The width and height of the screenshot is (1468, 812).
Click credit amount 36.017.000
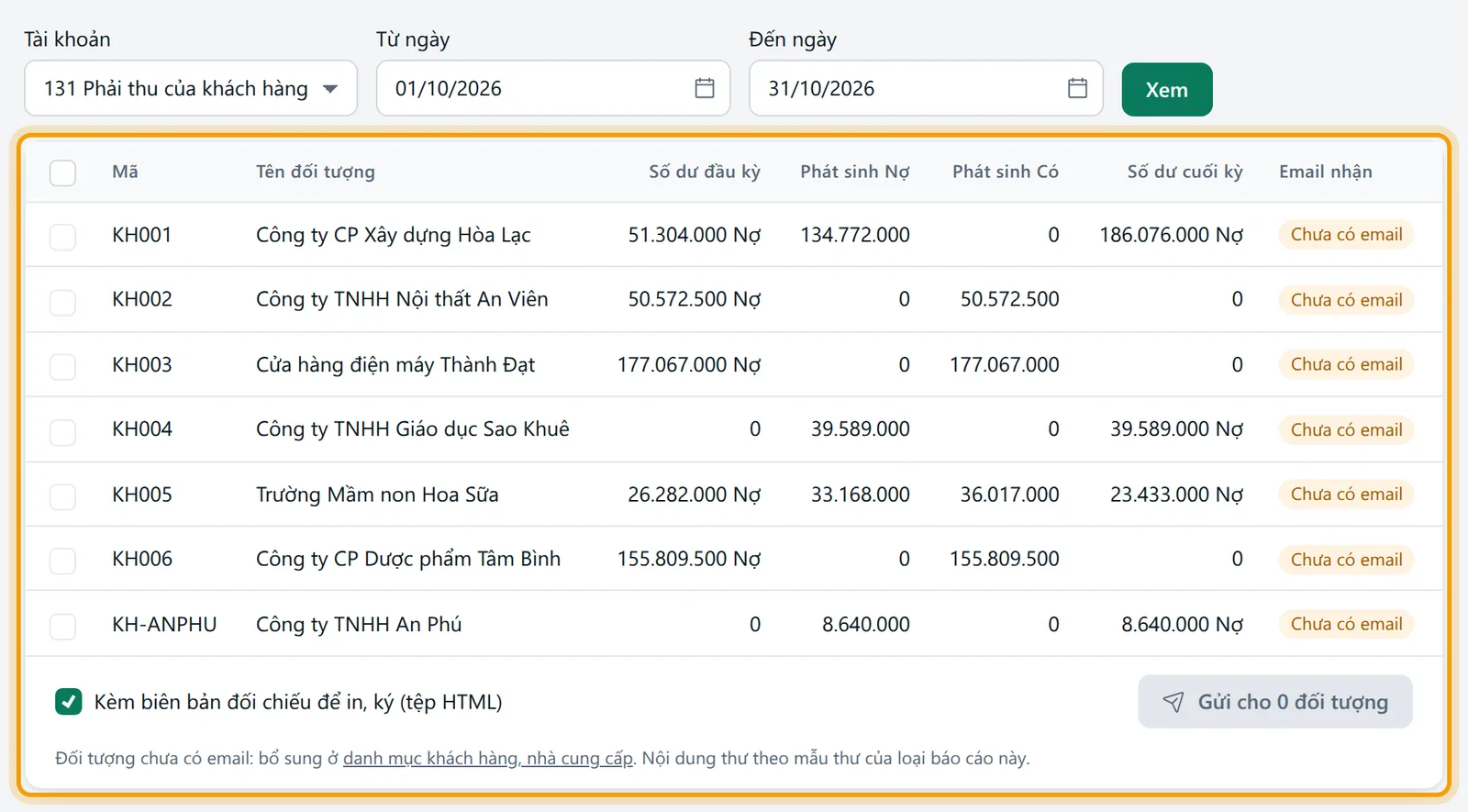click(1009, 495)
